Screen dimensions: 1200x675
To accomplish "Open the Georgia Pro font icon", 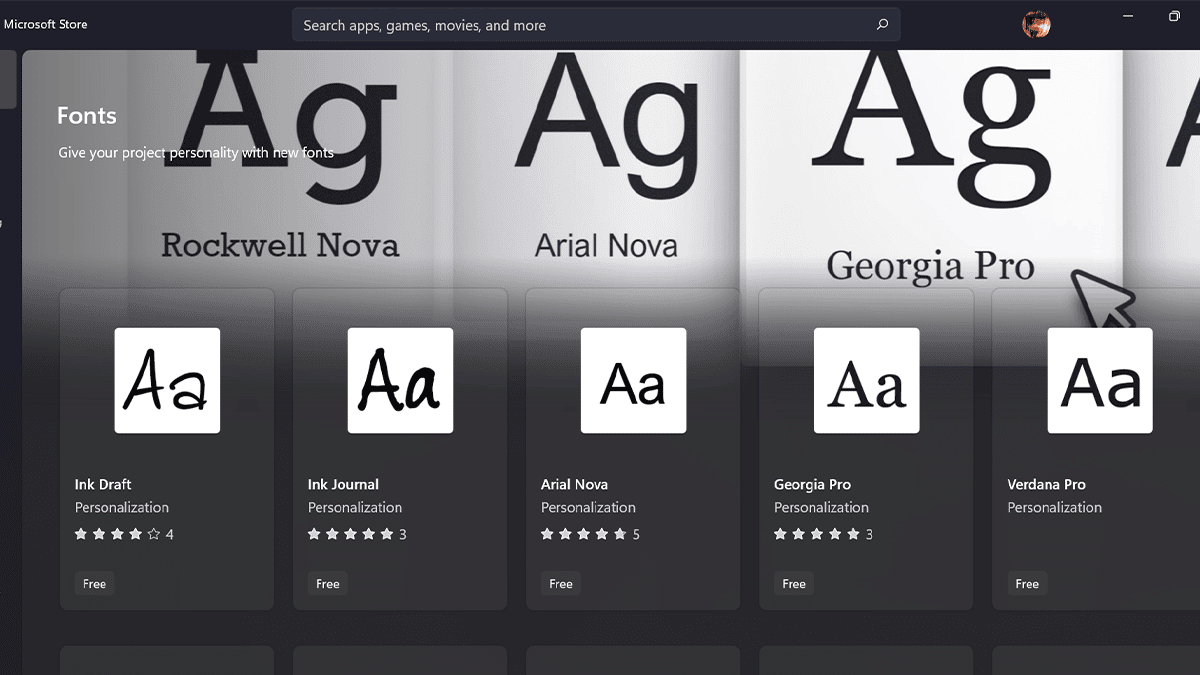I will (x=866, y=380).
